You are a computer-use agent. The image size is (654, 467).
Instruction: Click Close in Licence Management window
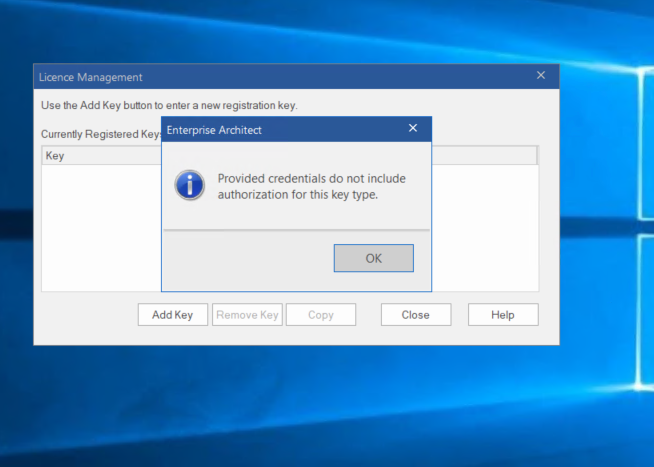pyautogui.click(x=416, y=314)
